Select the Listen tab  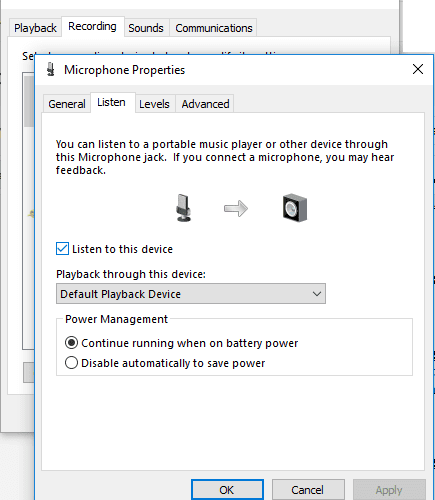[111, 102]
